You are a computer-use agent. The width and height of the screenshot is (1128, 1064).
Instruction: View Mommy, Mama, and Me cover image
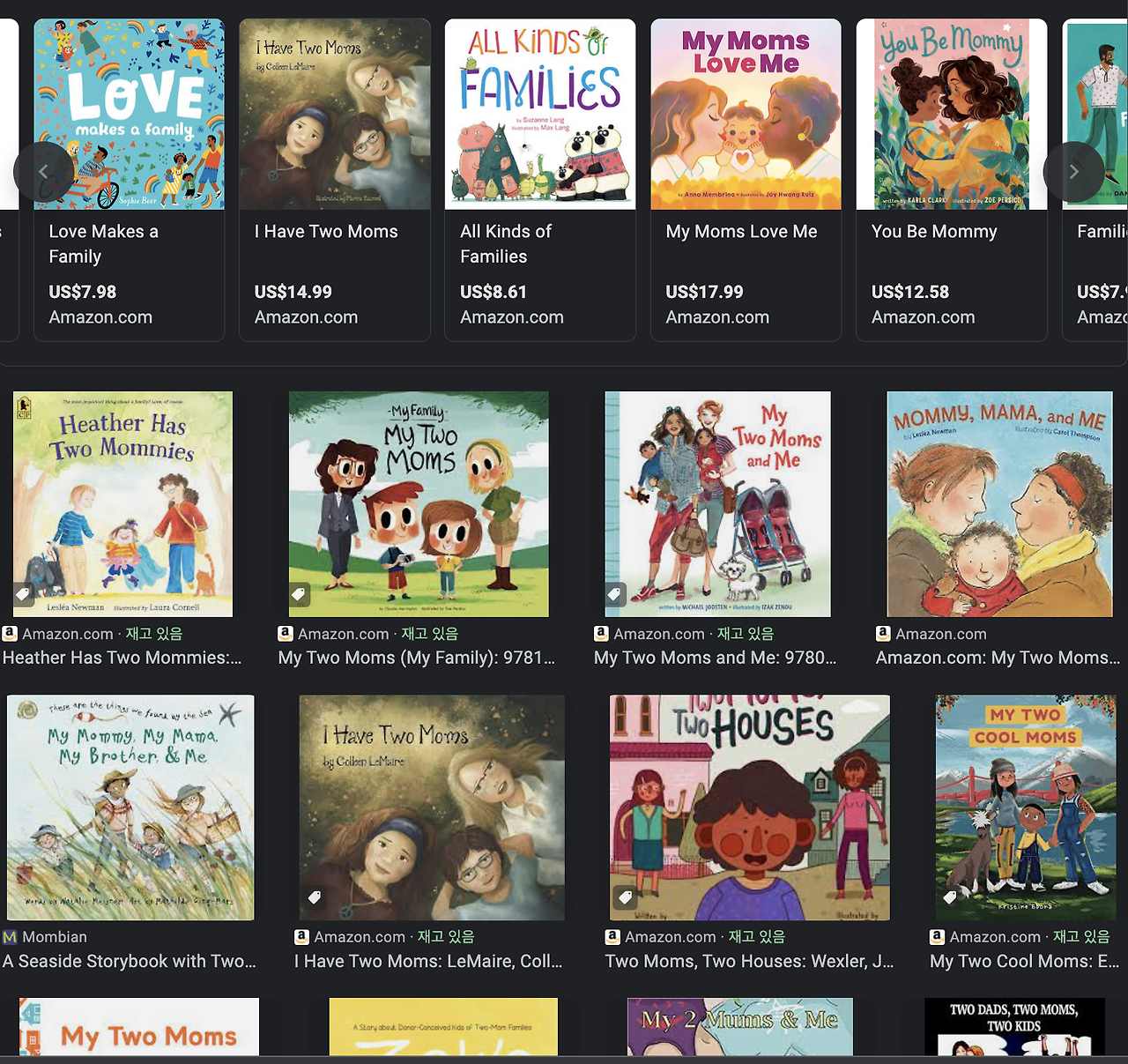999,504
